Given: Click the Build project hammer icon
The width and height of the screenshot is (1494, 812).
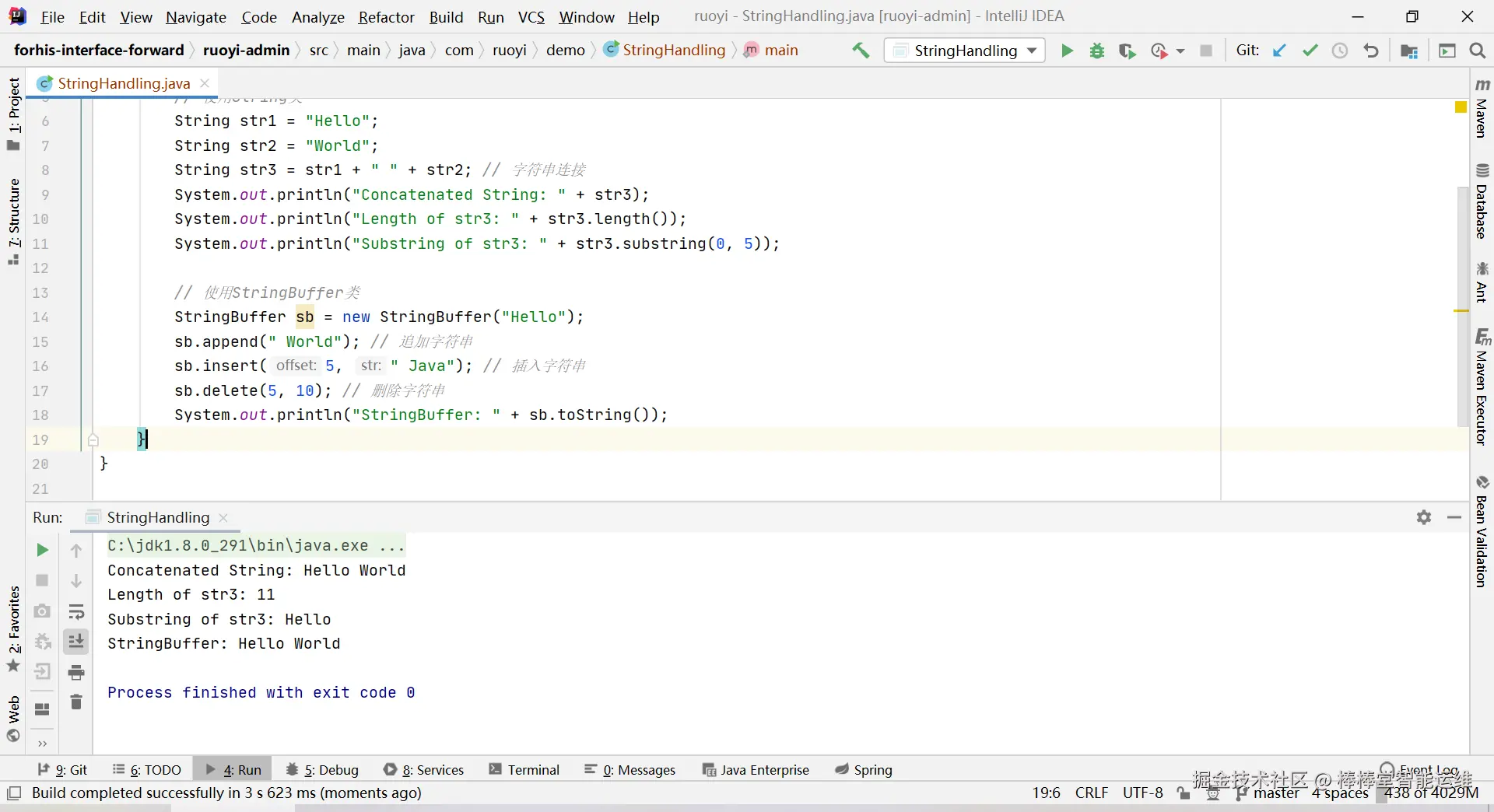Looking at the screenshot, I should point(861,51).
